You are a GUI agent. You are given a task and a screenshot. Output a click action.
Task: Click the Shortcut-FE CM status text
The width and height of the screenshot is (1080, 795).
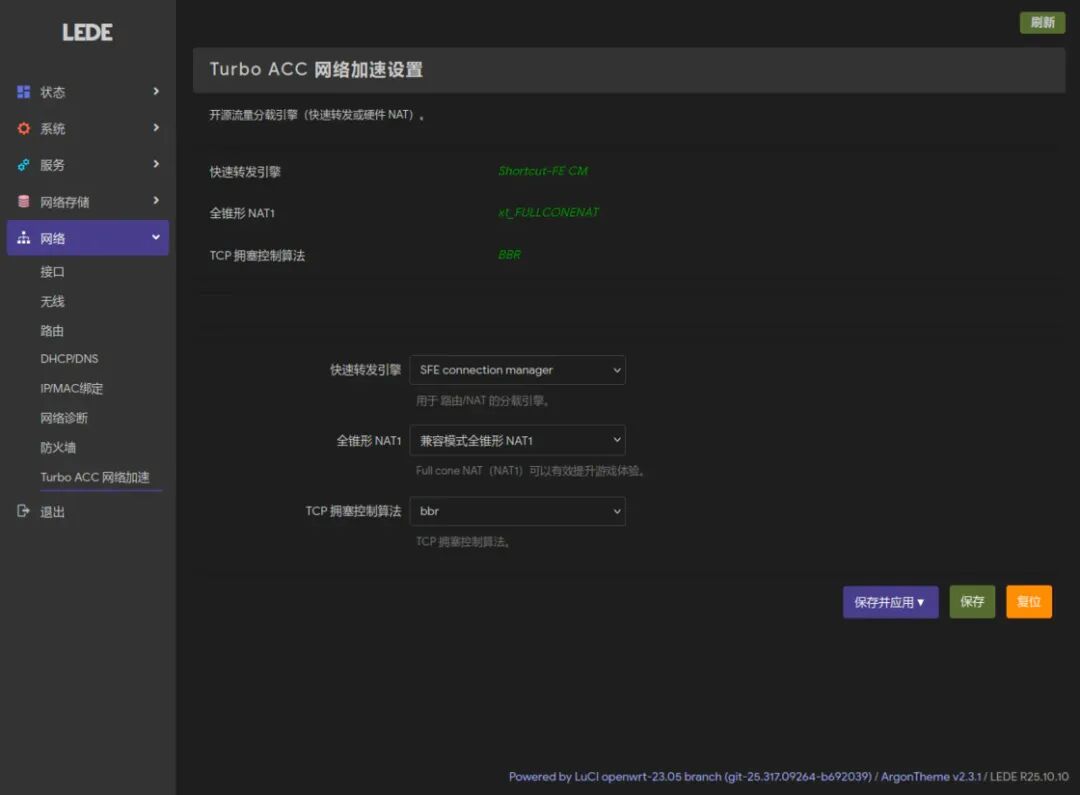(x=543, y=171)
